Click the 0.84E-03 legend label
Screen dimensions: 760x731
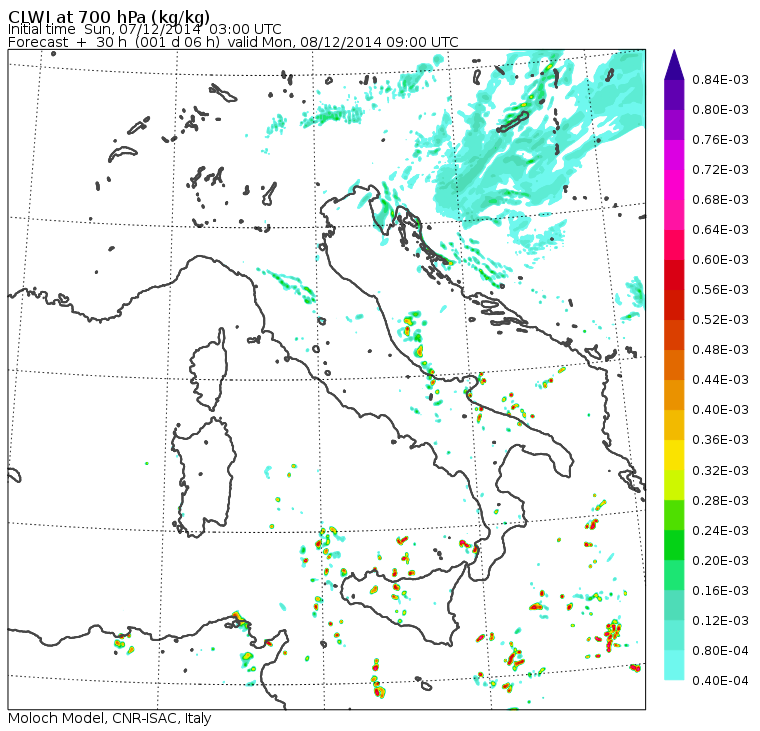[720, 79]
